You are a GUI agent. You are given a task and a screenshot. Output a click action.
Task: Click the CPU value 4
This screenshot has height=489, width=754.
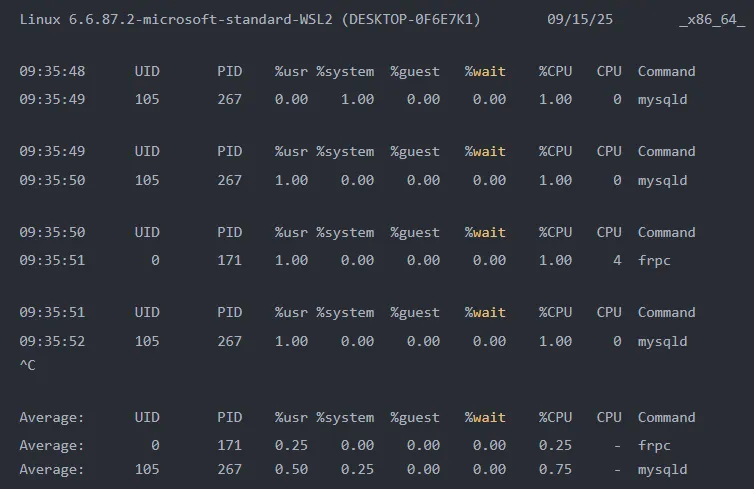point(617,260)
